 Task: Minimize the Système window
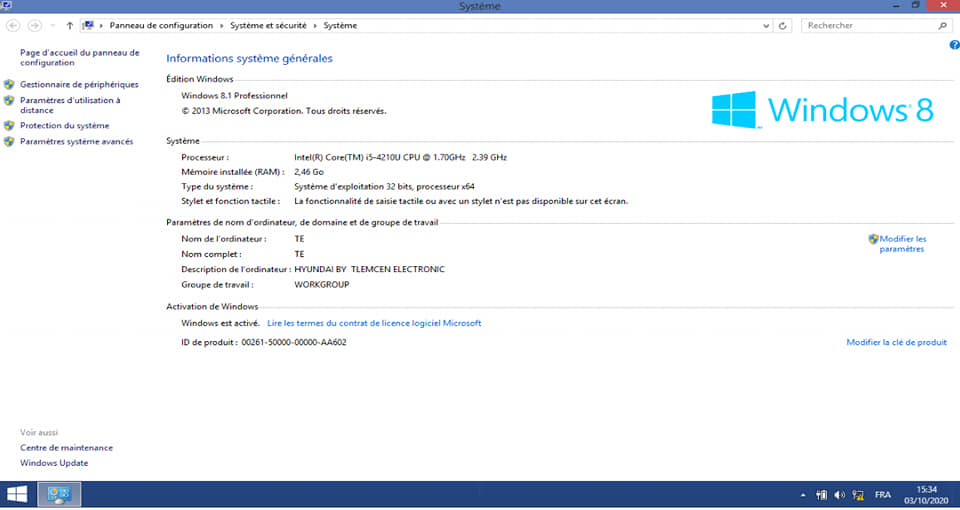tap(896, 5)
